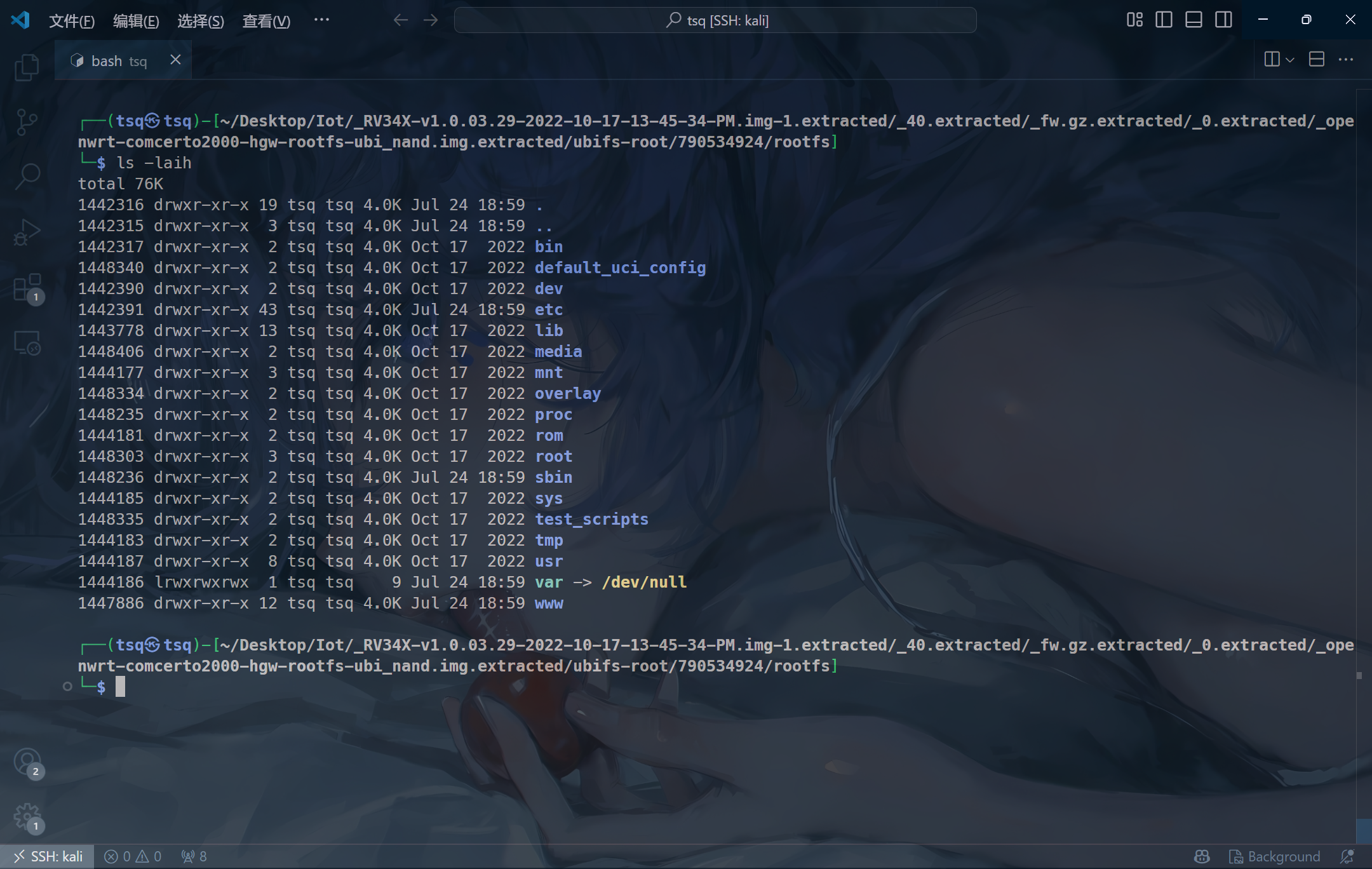1372x869 pixels.
Task: Toggle the secondary side bar layout button
Action: (x=1223, y=20)
